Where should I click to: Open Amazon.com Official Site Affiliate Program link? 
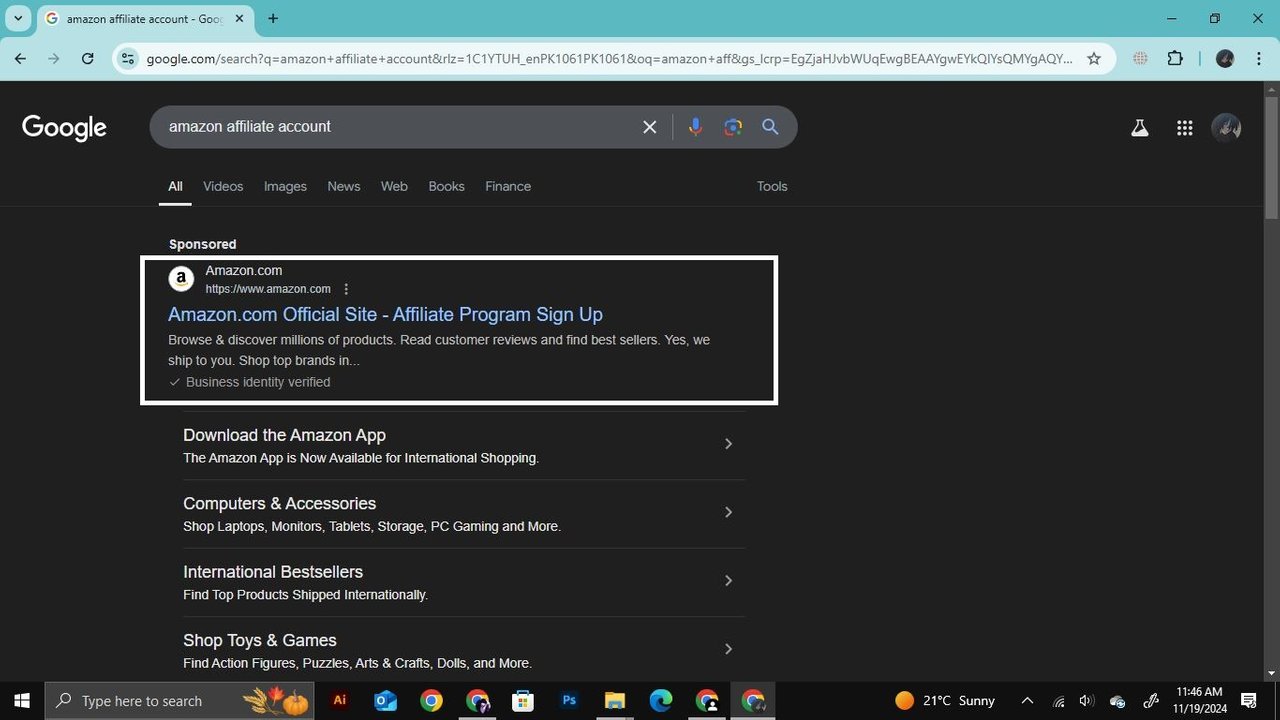(385, 314)
